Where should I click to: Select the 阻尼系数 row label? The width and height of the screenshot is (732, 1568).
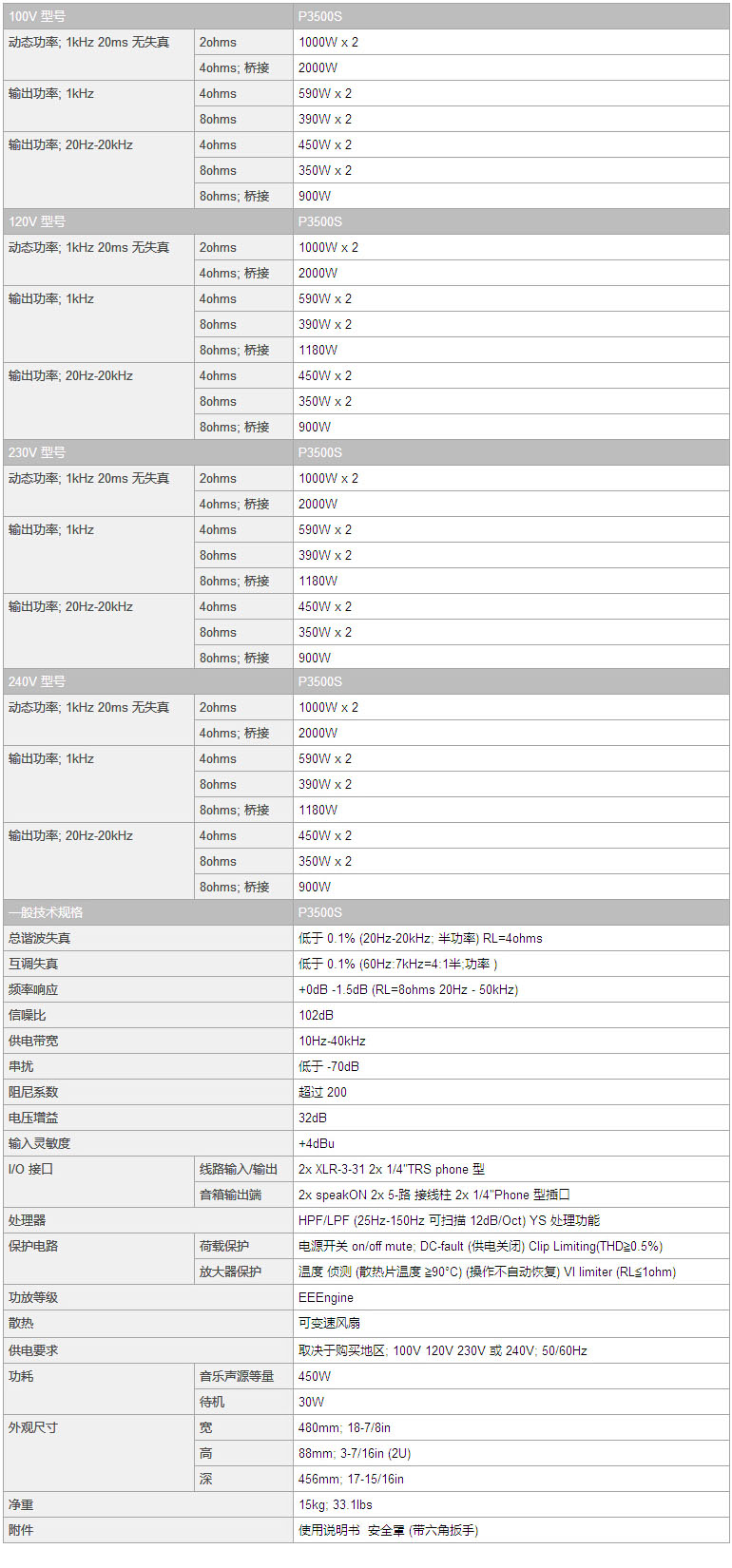(x=33, y=1092)
